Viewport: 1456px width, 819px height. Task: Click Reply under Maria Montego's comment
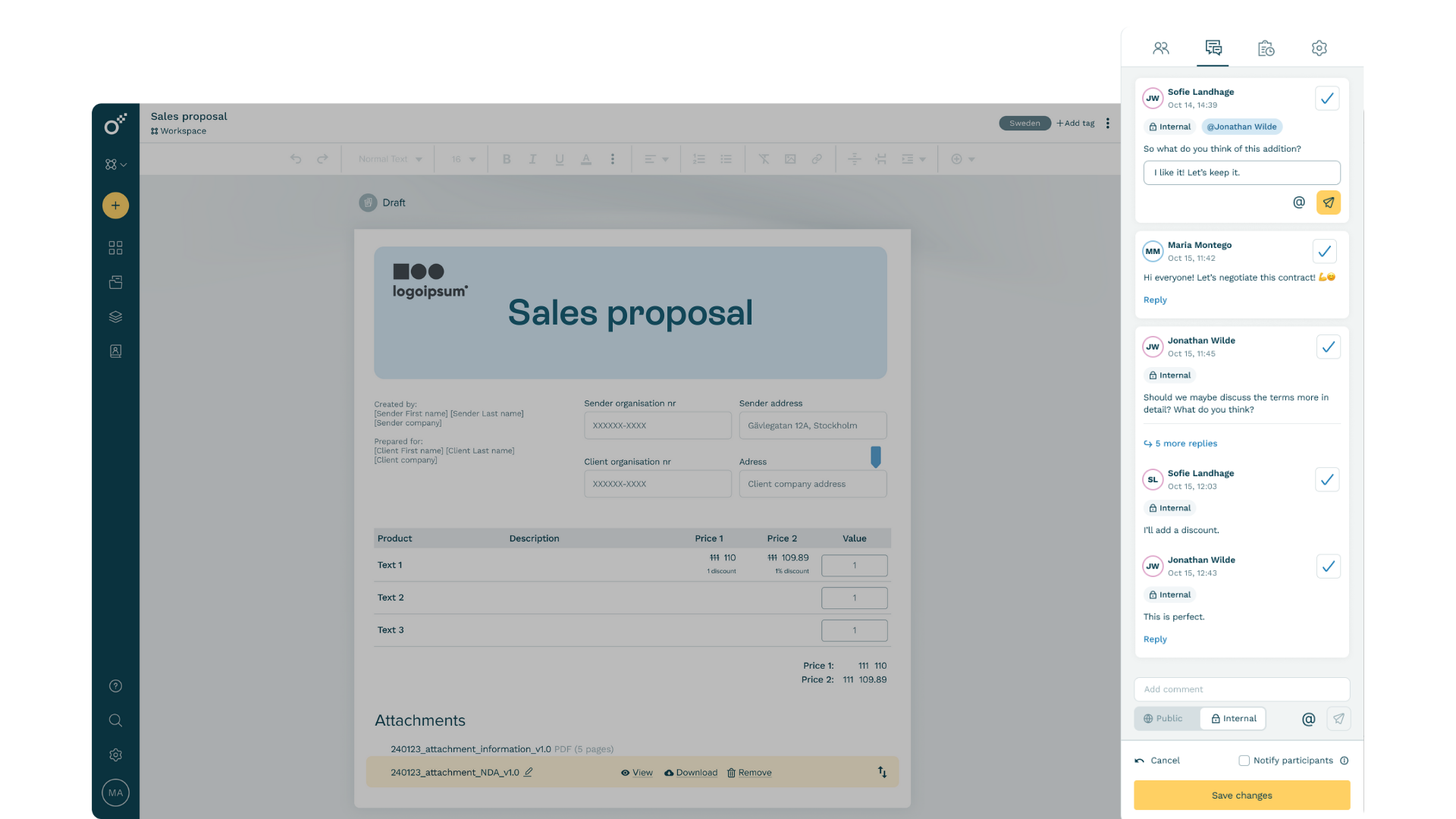click(x=1155, y=300)
